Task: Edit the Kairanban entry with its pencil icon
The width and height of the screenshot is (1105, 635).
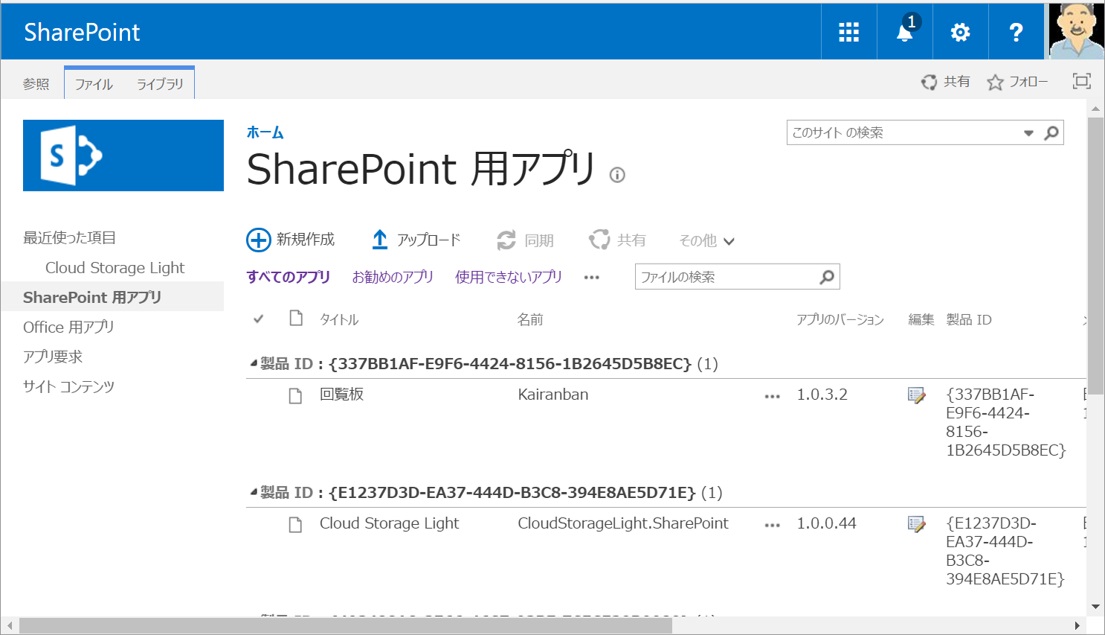Action: click(917, 395)
